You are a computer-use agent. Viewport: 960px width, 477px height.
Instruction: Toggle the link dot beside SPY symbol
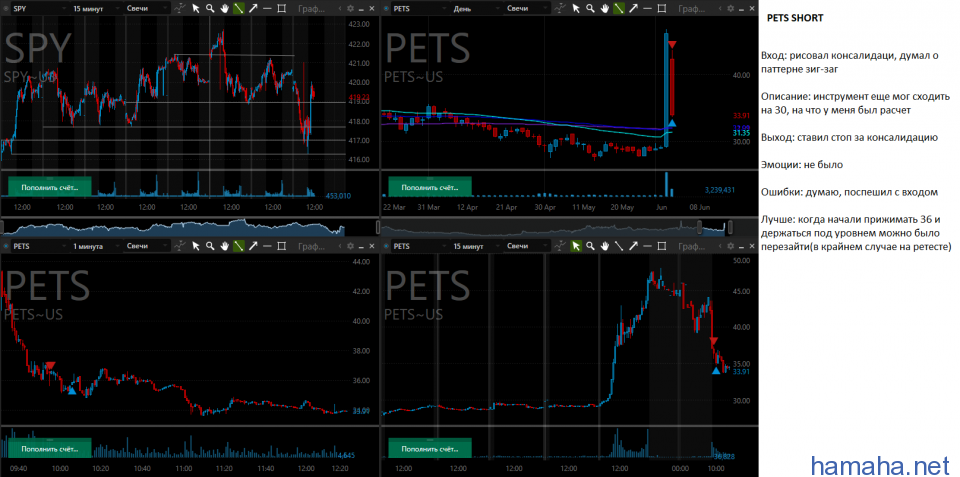6,9
